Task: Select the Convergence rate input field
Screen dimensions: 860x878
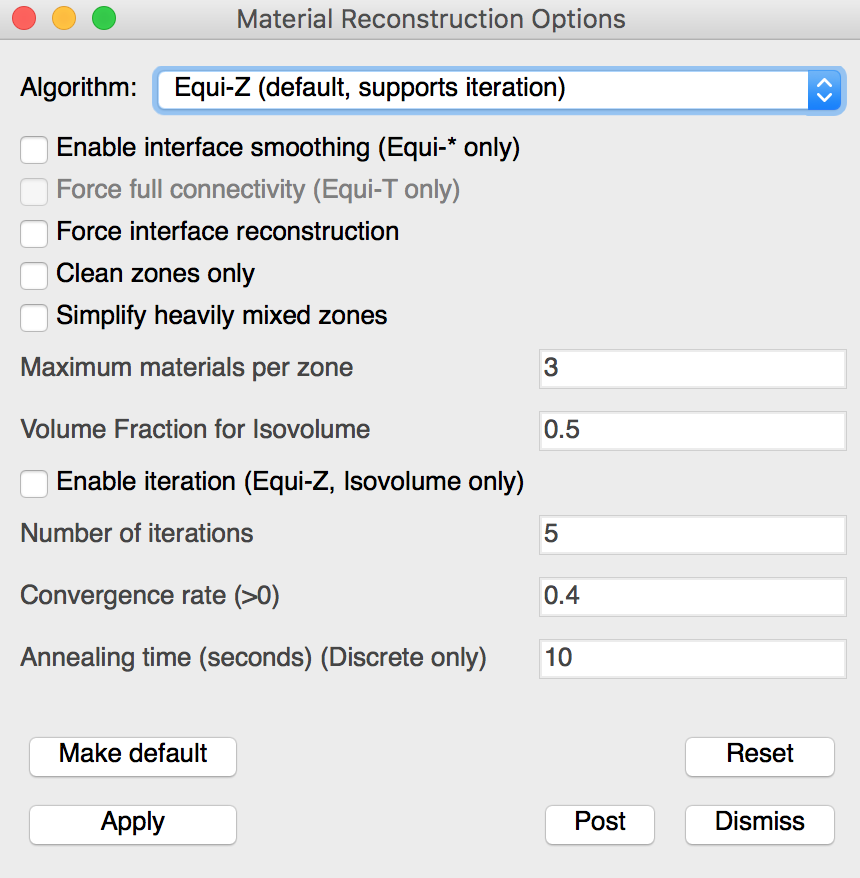Action: click(x=693, y=597)
